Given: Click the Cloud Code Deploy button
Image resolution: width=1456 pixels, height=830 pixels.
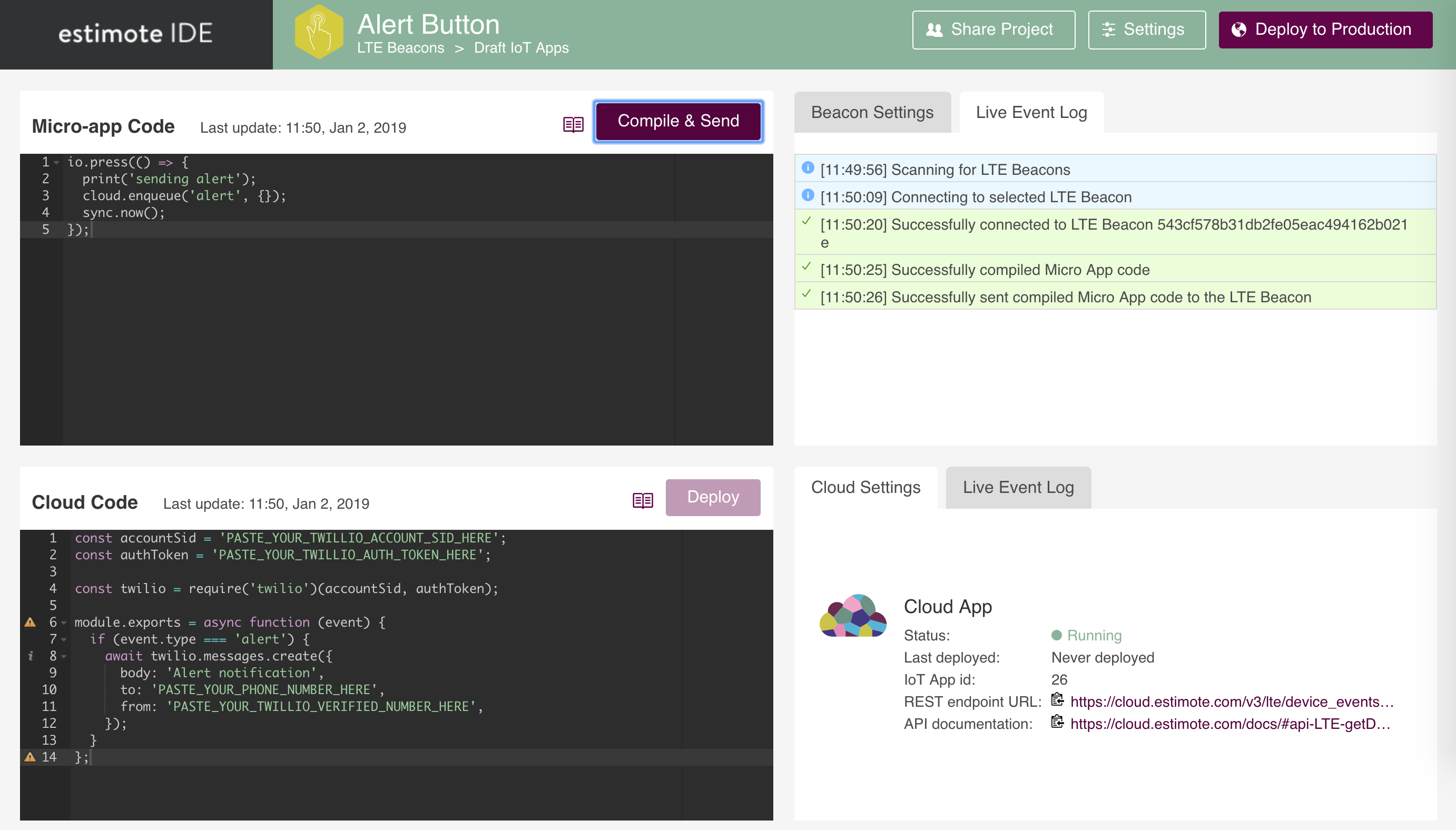Looking at the screenshot, I should pos(713,497).
